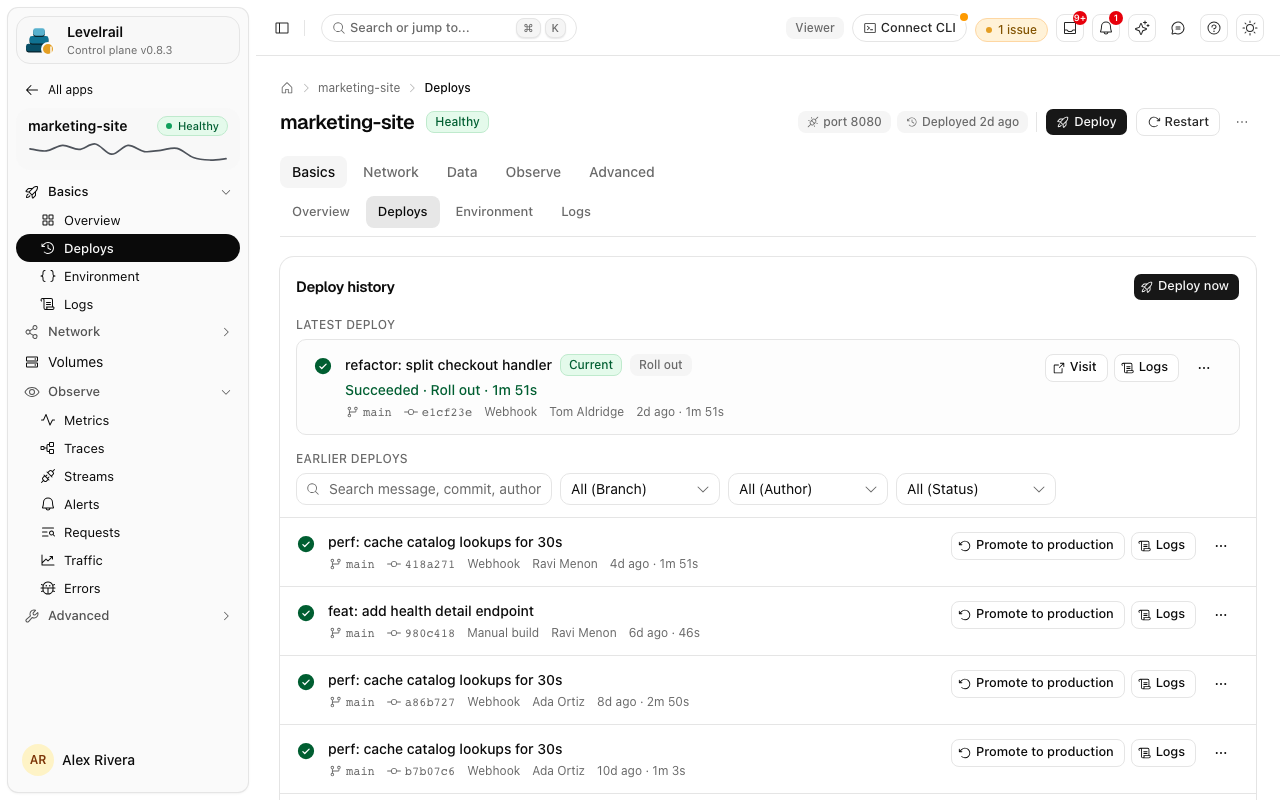Viewport: 1280px width, 800px height.
Task: Open the Environment sub-tab
Action: [494, 212]
